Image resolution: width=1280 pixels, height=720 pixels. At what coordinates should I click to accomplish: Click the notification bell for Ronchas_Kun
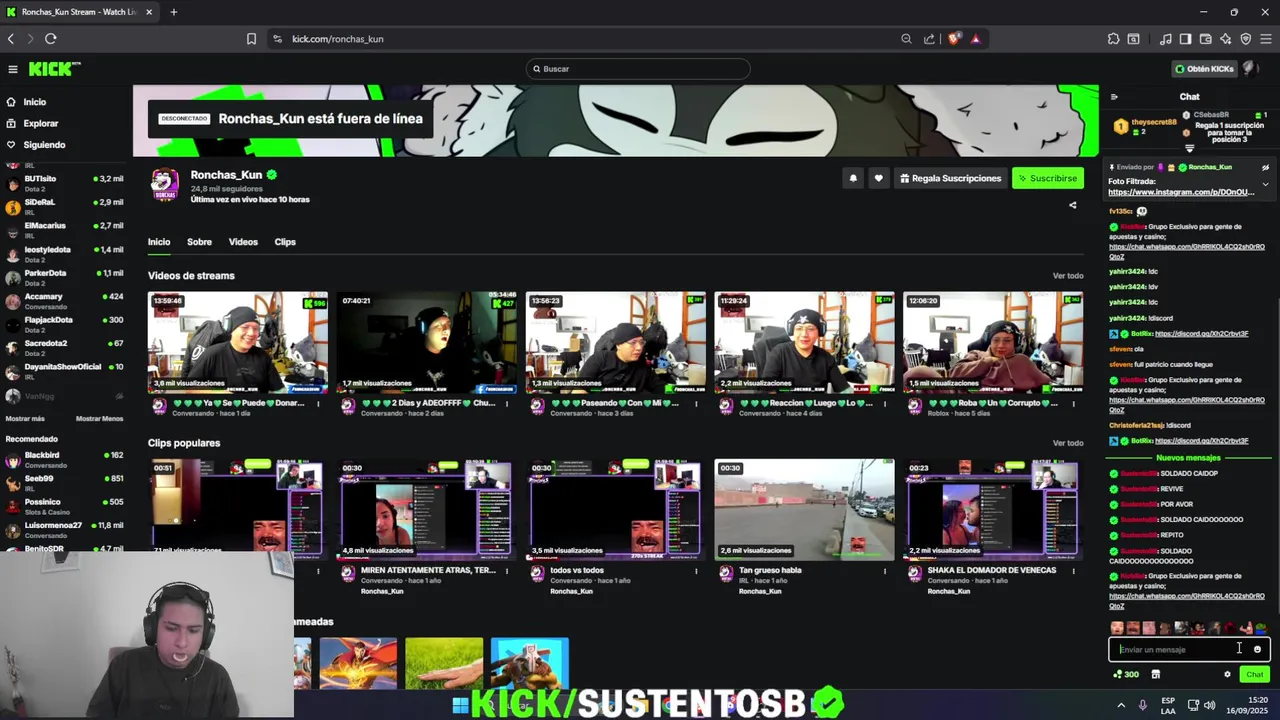pyautogui.click(x=853, y=178)
